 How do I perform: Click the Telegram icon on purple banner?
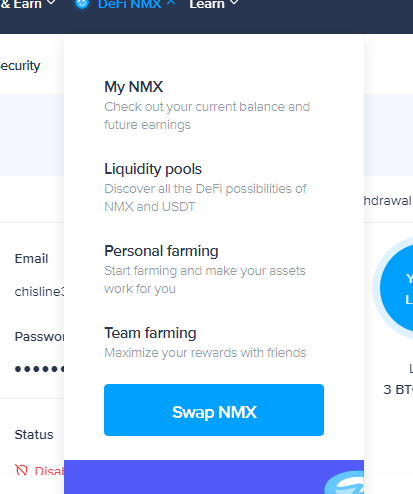point(345,483)
